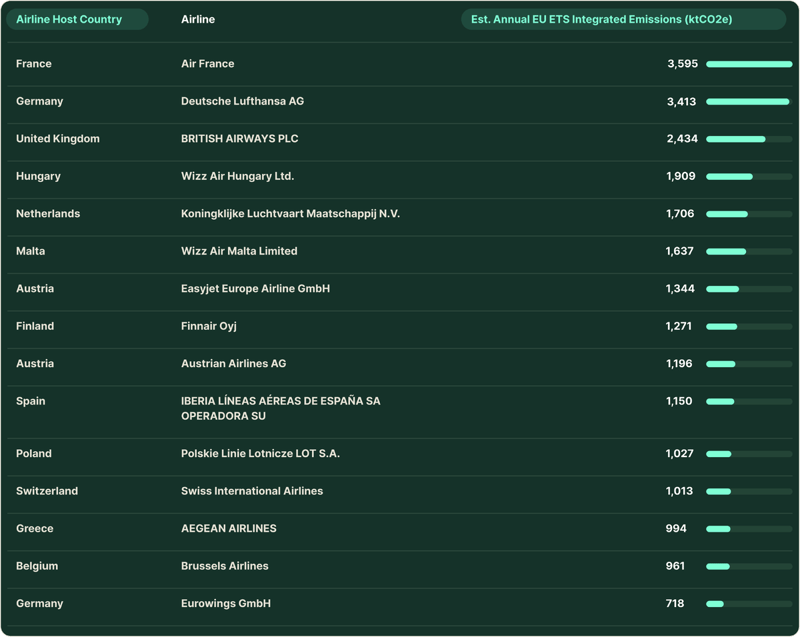This screenshot has height=637, width=800.
Task: Select AEGEAN AIRLINES entry
Action: pos(229,528)
